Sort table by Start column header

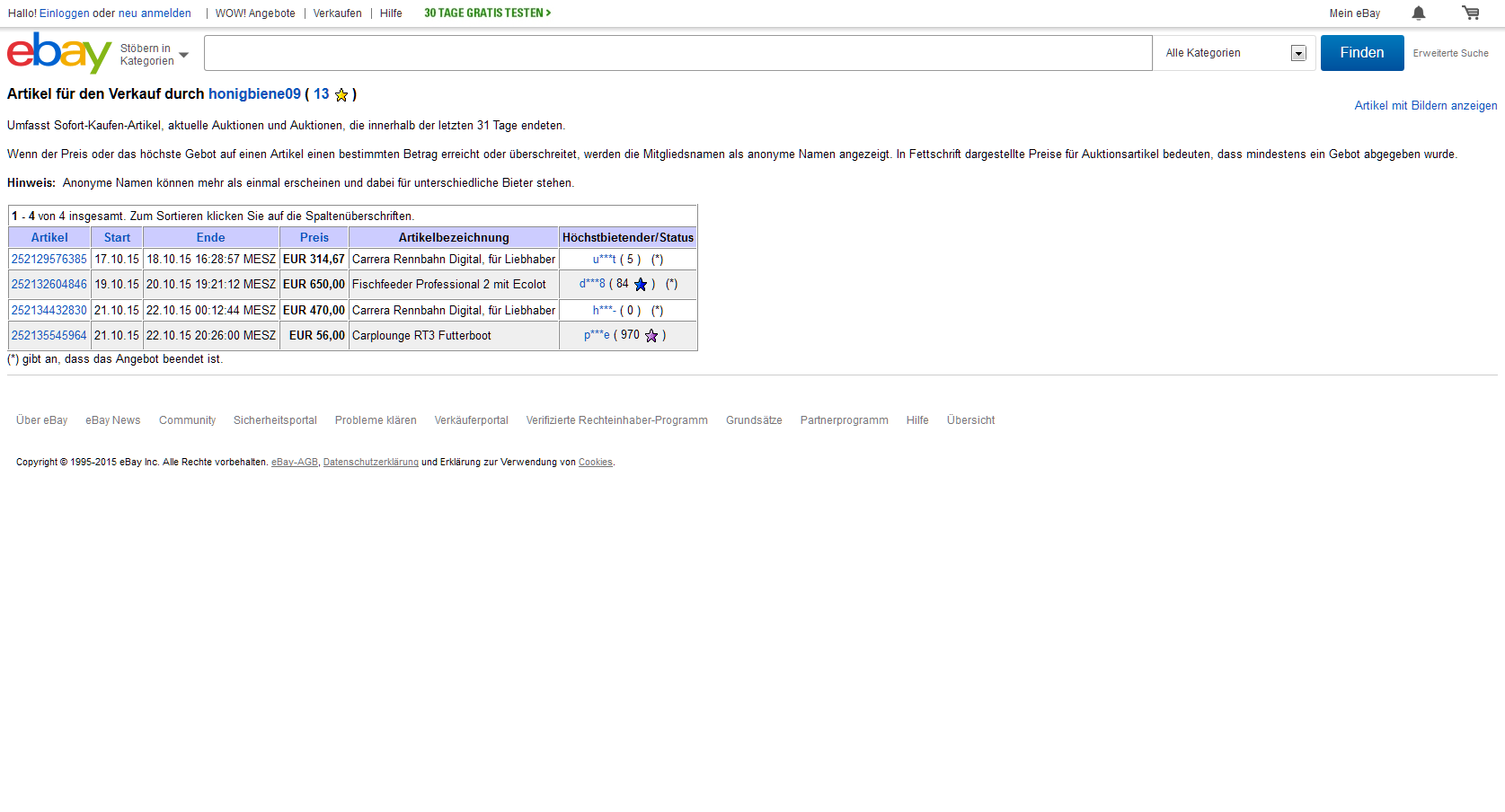click(117, 238)
